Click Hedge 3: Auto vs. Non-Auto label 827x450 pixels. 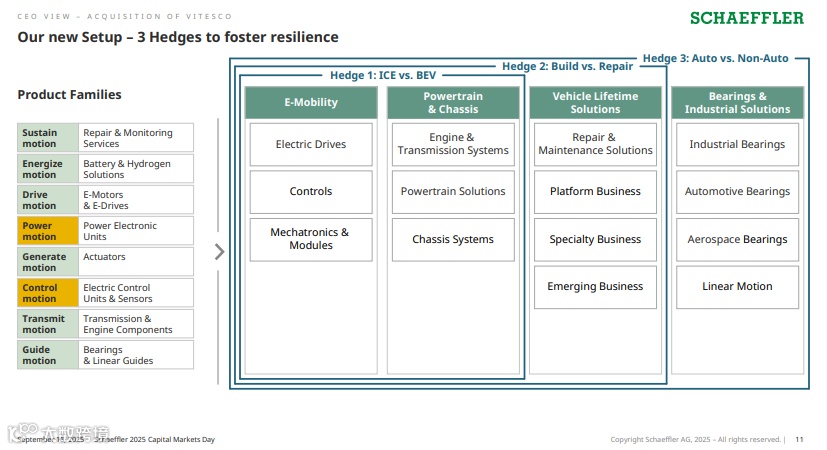coord(716,58)
